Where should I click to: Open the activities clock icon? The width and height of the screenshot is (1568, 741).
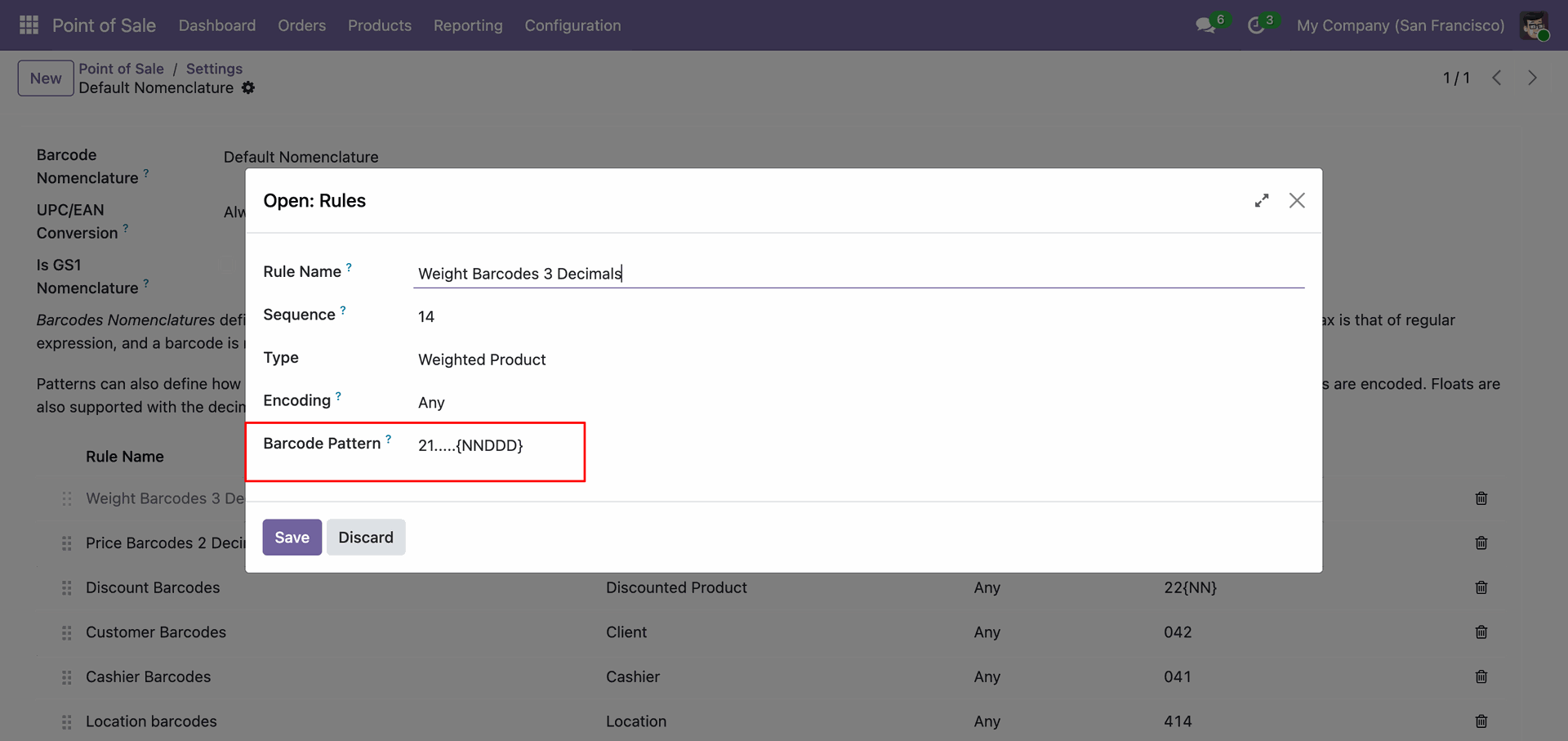coord(1256,25)
